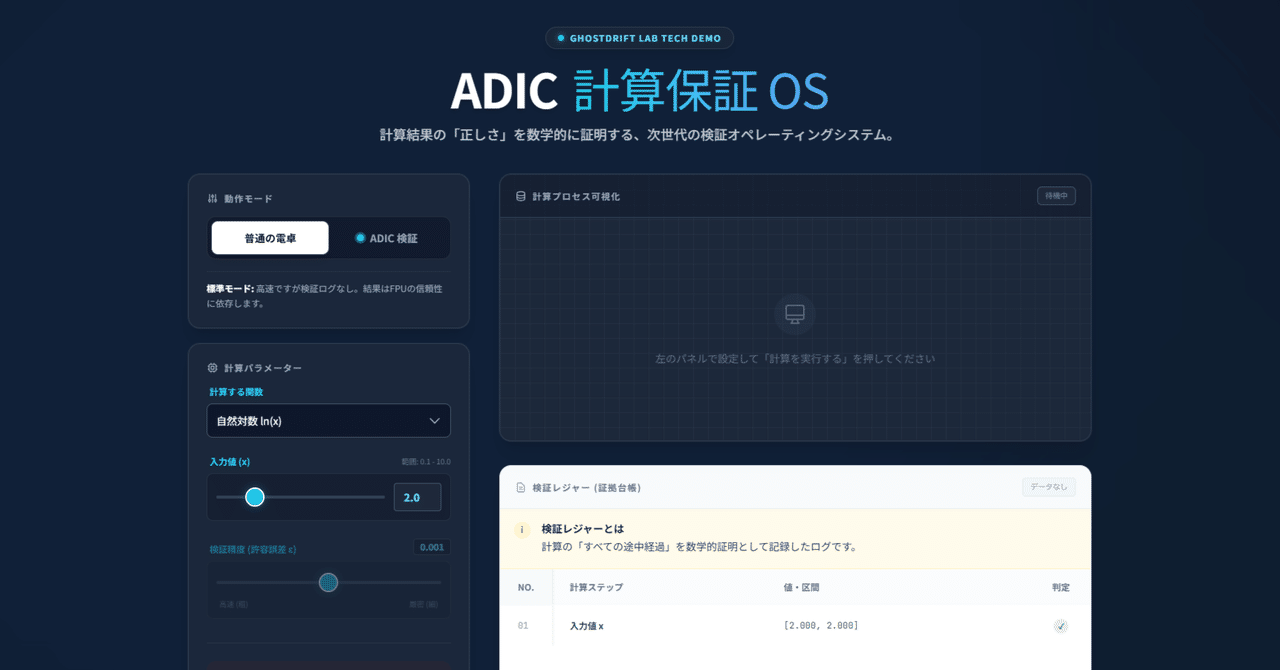
Task: Click the GHOSTDRIFT LAB TECH DEMO badge
Action: [639, 38]
